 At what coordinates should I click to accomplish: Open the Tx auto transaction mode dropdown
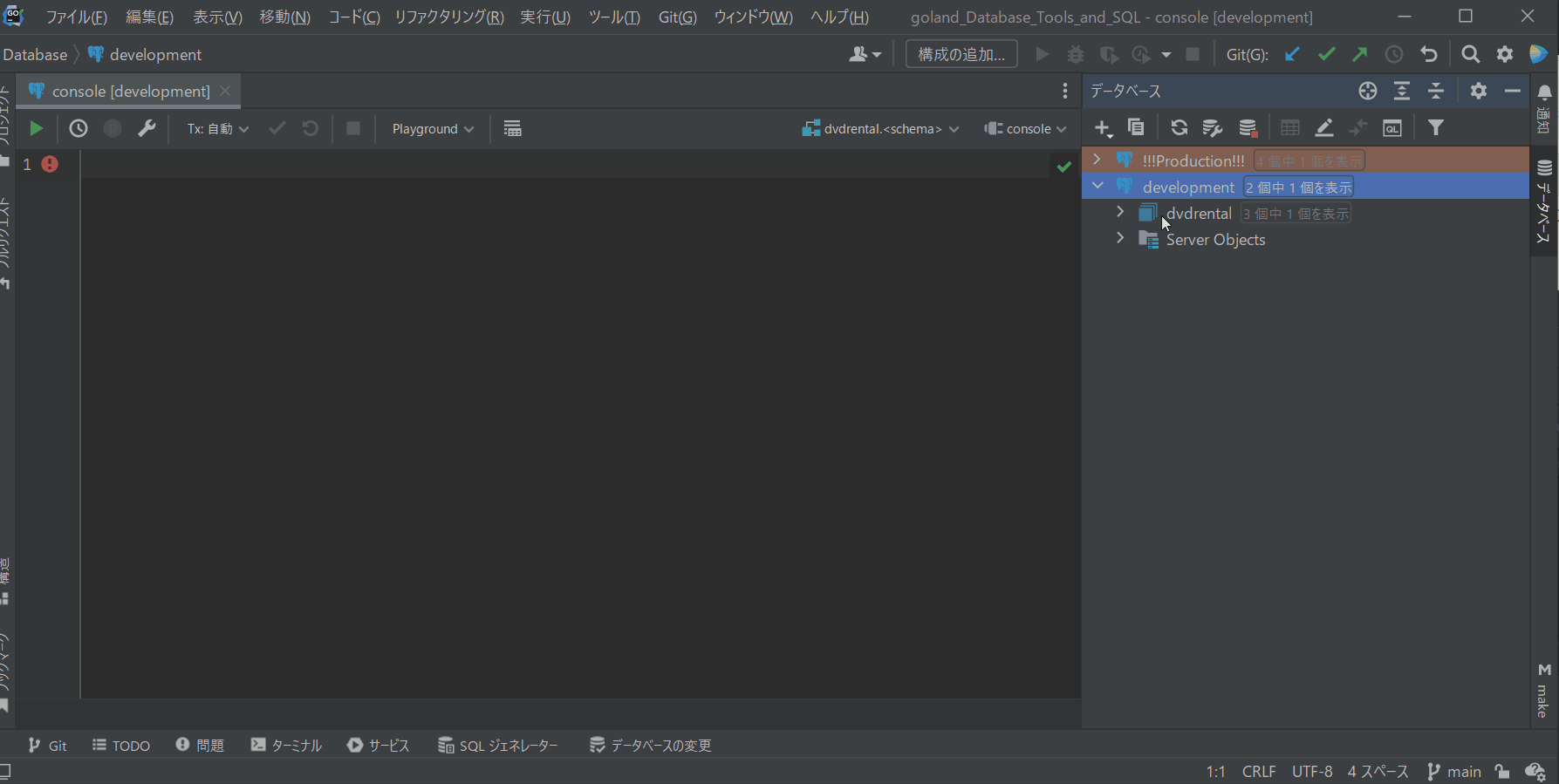tap(218, 129)
